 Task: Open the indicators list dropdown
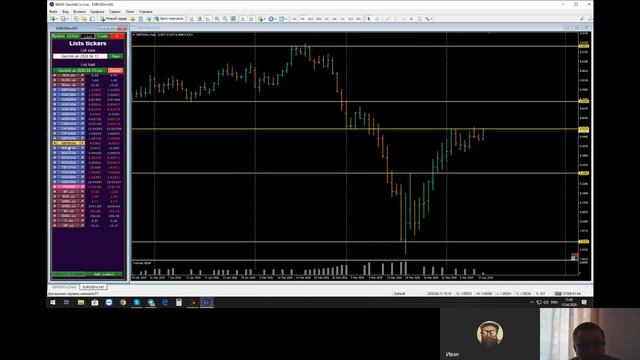coord(262,19)
